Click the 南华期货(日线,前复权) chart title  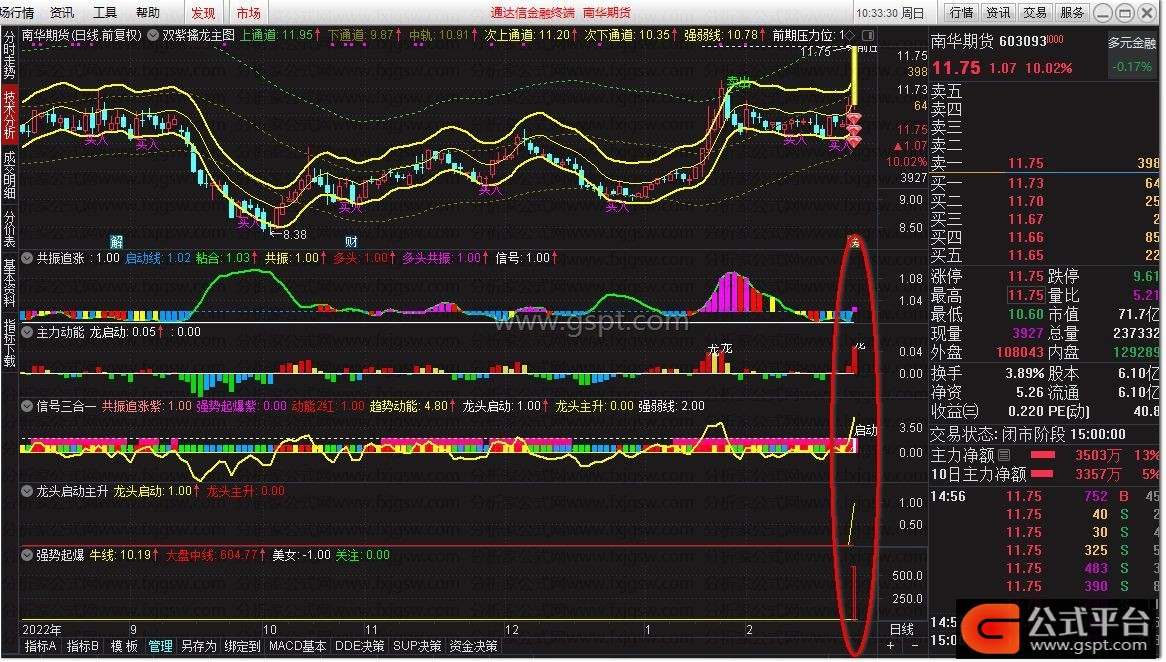coord(82,35)
